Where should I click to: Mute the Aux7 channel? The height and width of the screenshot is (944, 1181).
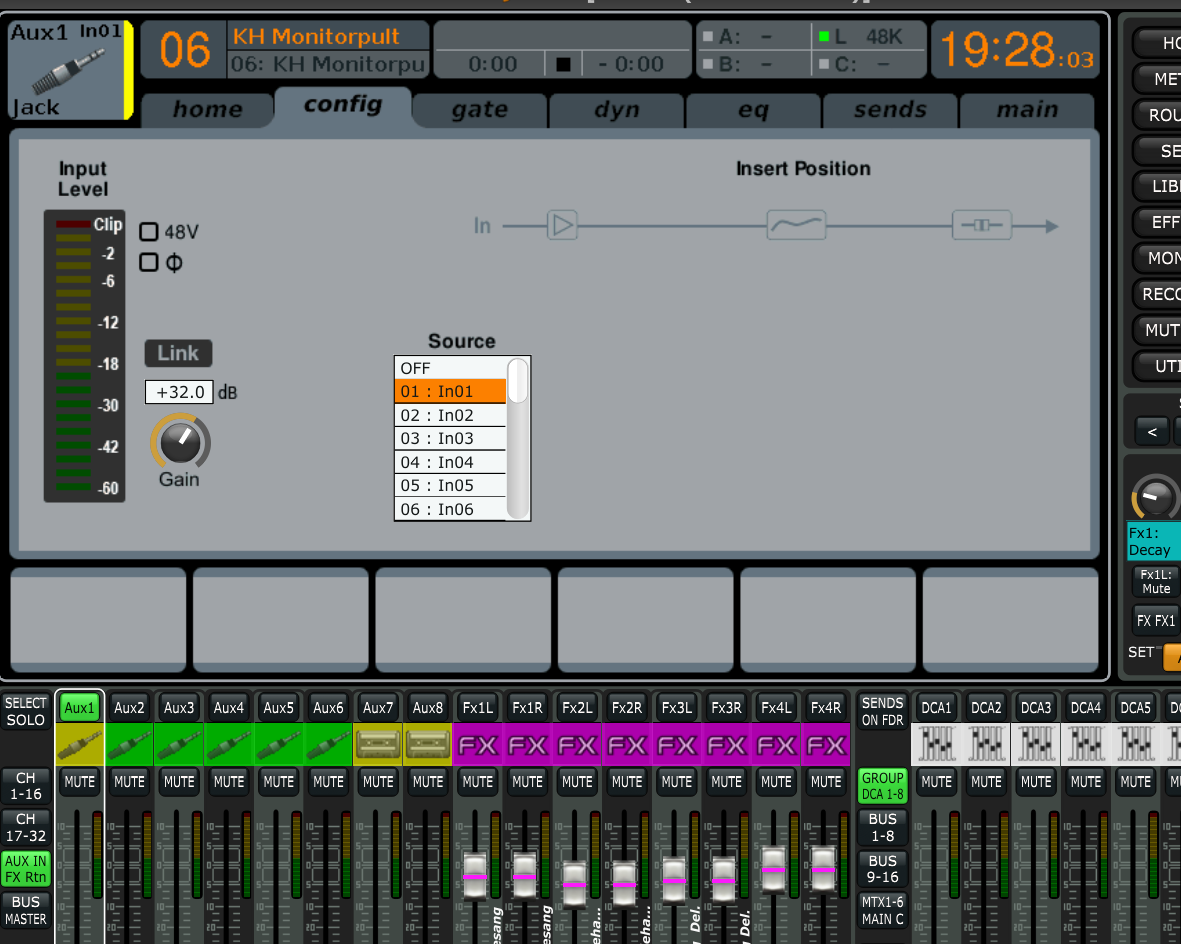click(x=378, y=782)
